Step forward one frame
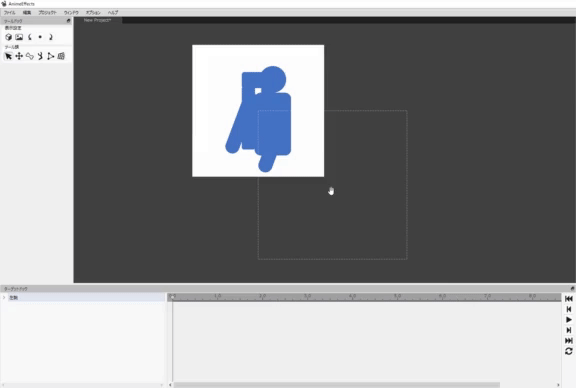 pyautogui.click(x=569, y=330)
